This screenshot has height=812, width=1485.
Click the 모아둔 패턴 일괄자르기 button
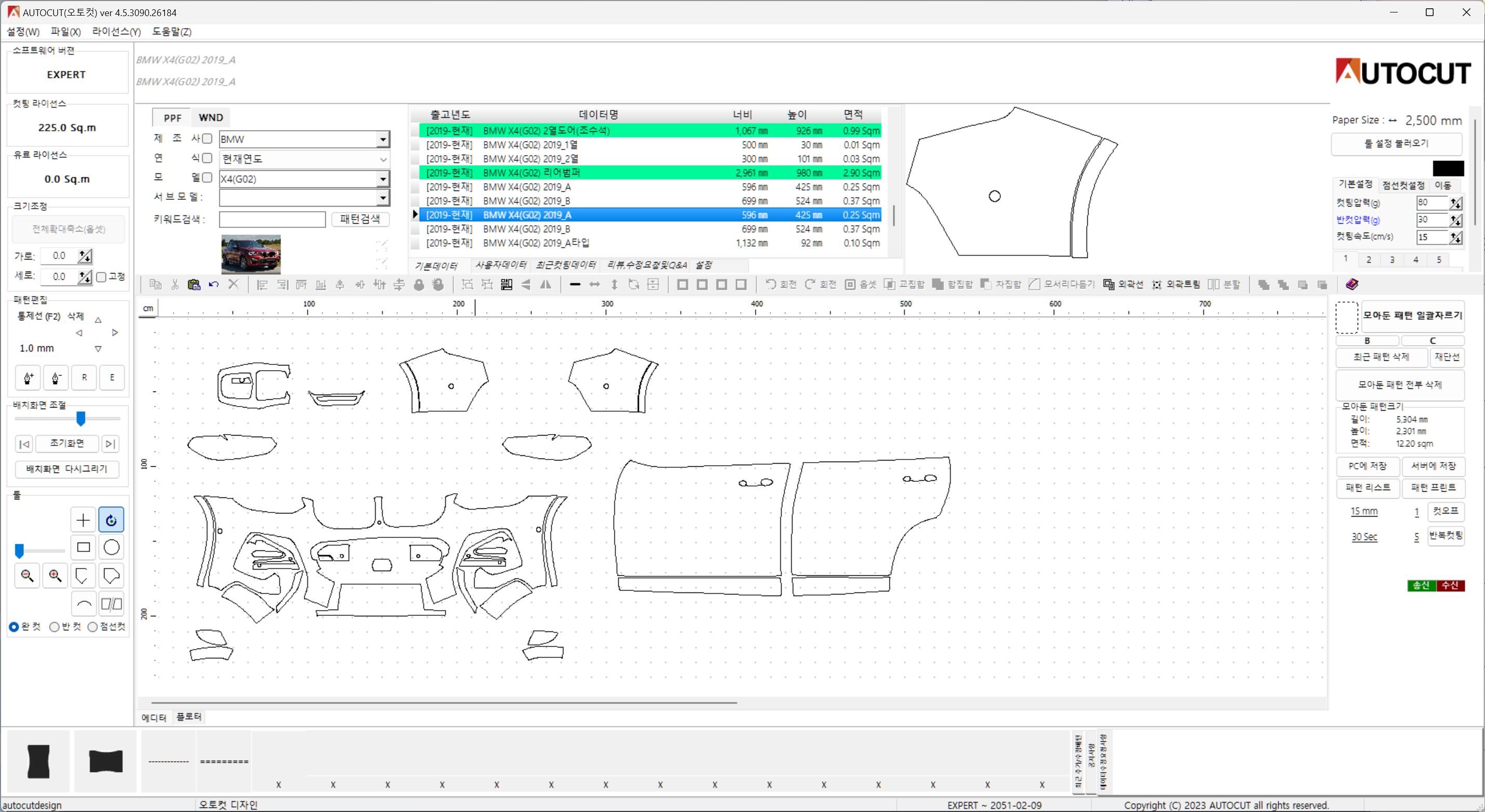tap(1412, 316)
